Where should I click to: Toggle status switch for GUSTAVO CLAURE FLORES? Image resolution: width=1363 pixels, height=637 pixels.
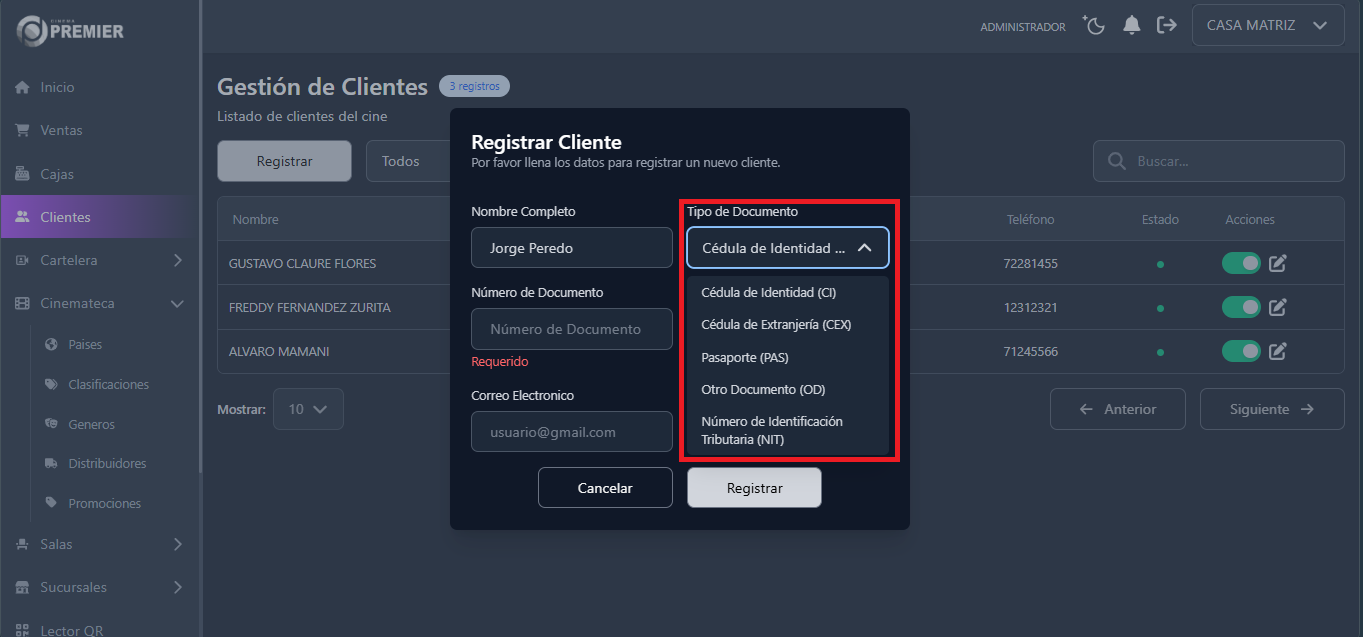[x=1241, y=264]
